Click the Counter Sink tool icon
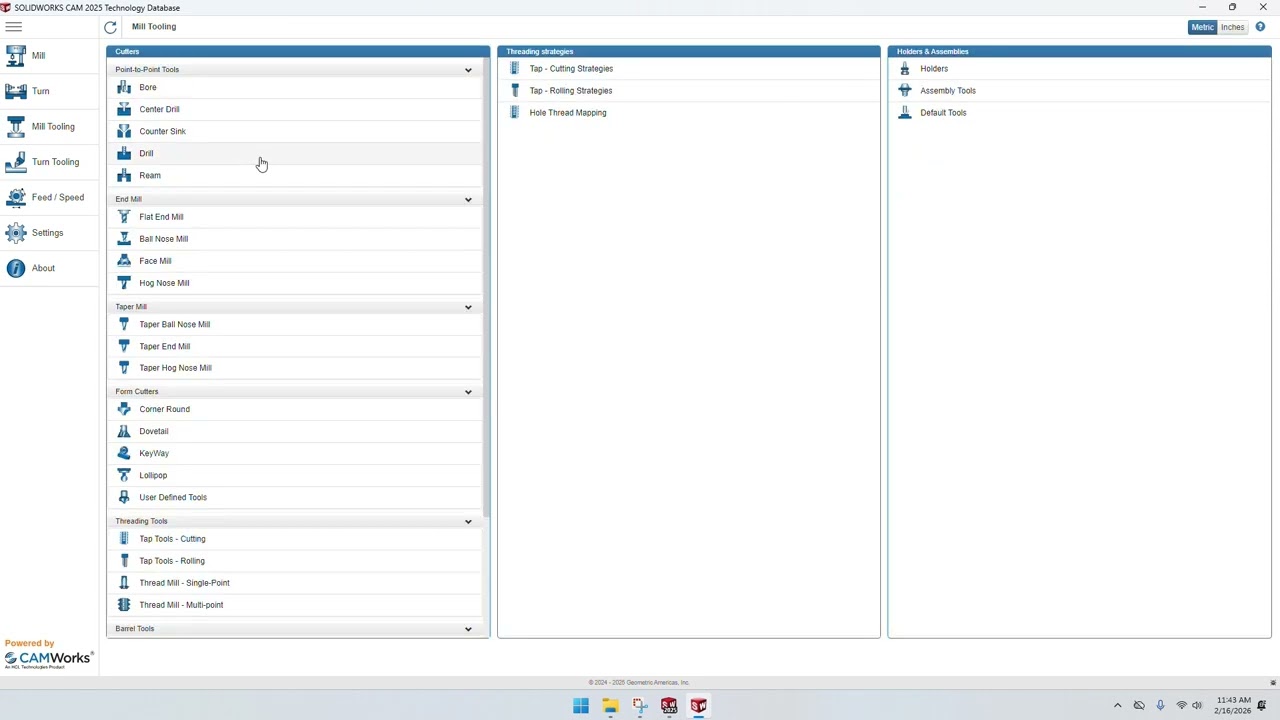The width and height of the screenshot is (1280, 720). [124, 131]
